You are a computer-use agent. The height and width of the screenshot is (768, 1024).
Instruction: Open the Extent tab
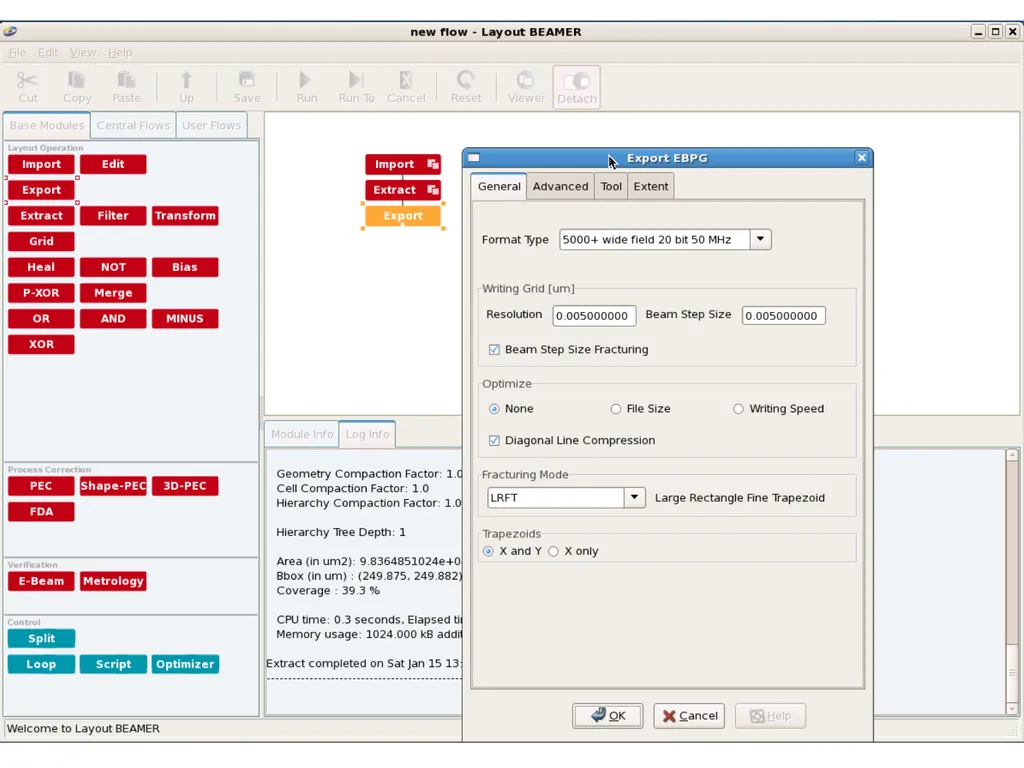point(651,186)
